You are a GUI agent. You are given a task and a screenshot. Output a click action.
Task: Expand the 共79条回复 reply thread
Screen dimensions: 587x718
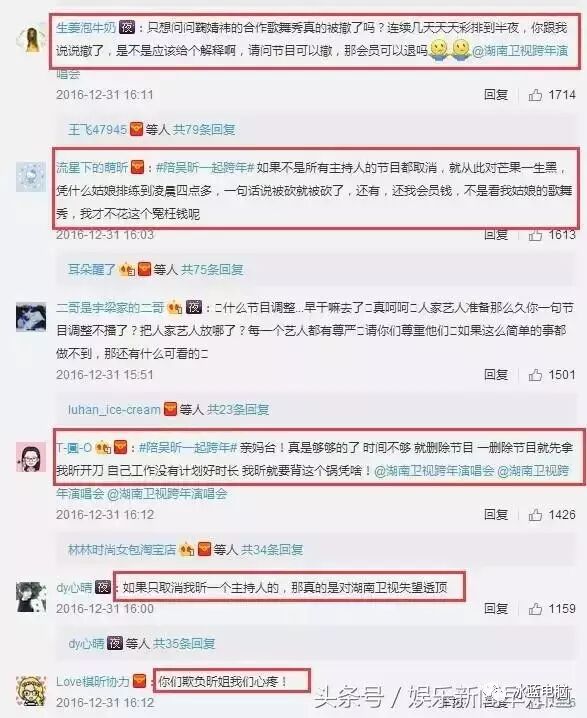pyautogui.click(x=204, y=130)
